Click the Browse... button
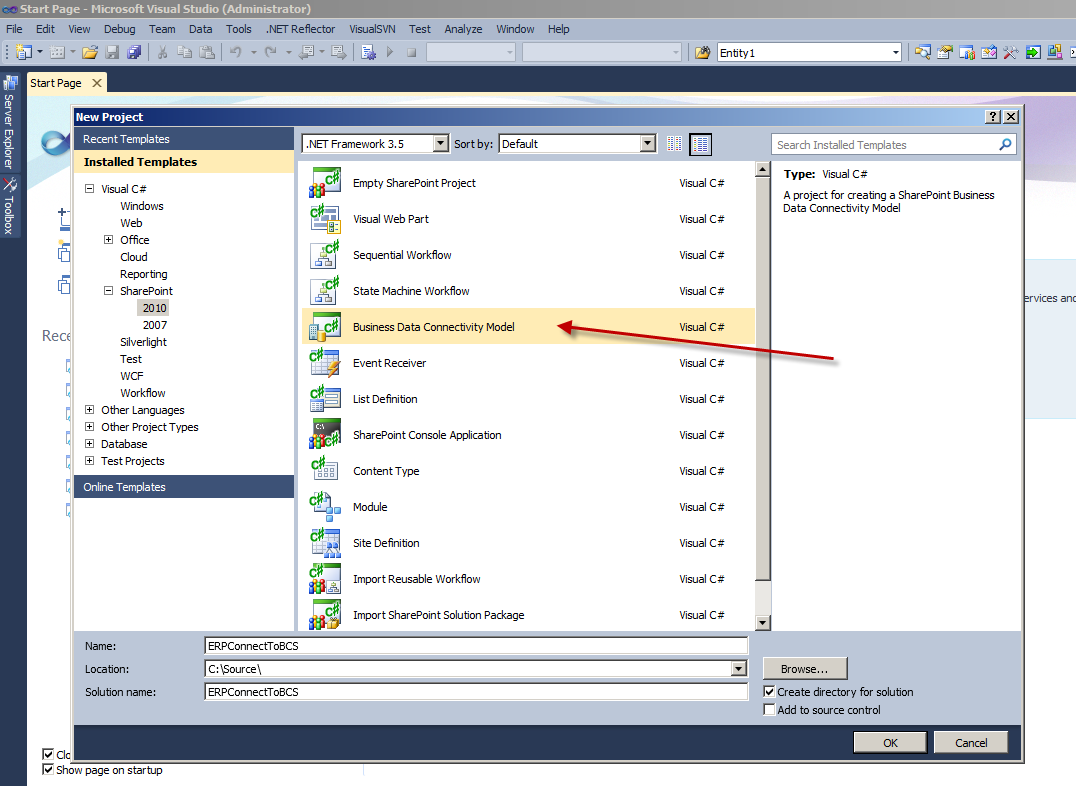1076x786 pixels. [804, 669]
